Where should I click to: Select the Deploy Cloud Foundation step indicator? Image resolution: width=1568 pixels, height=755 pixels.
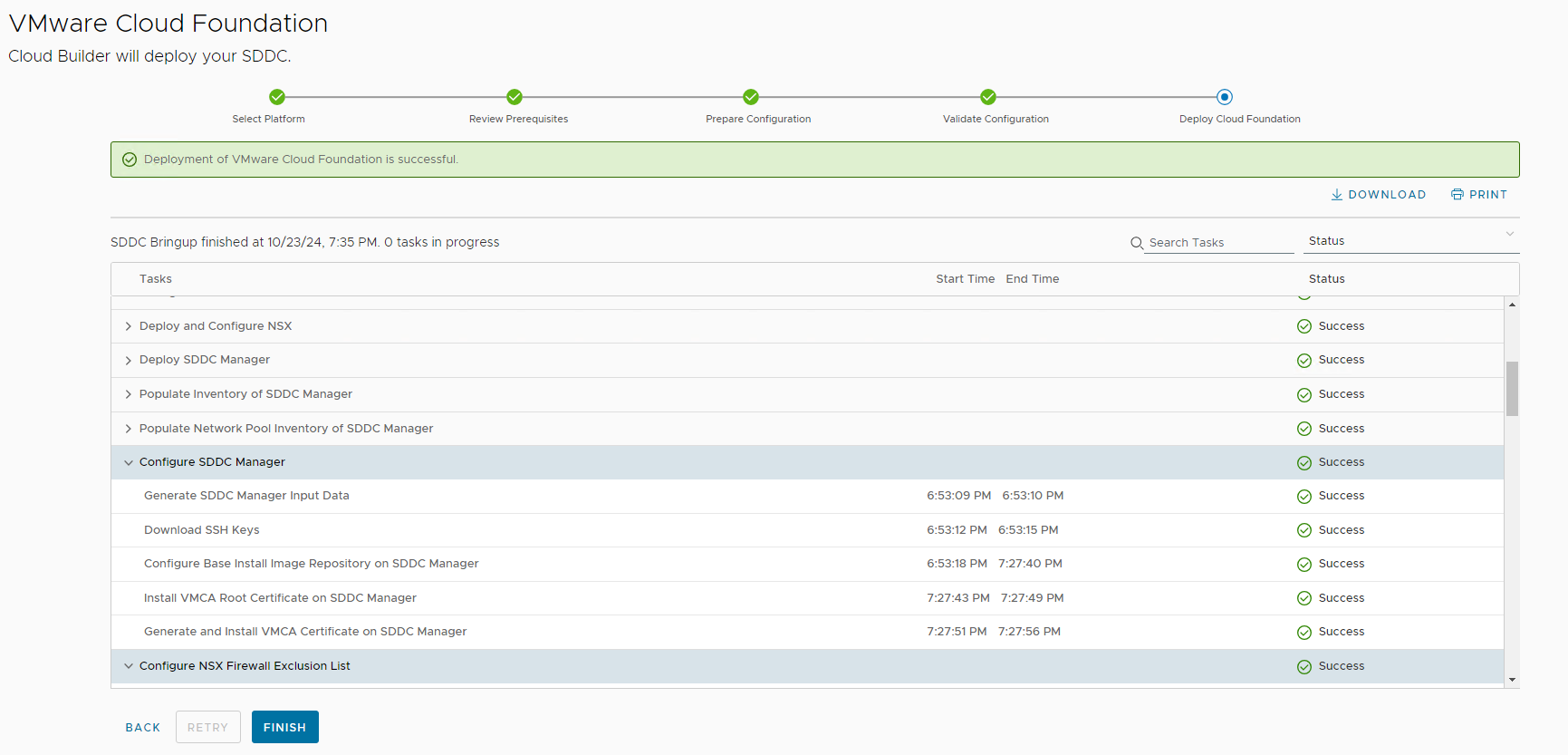(1225, 97)
